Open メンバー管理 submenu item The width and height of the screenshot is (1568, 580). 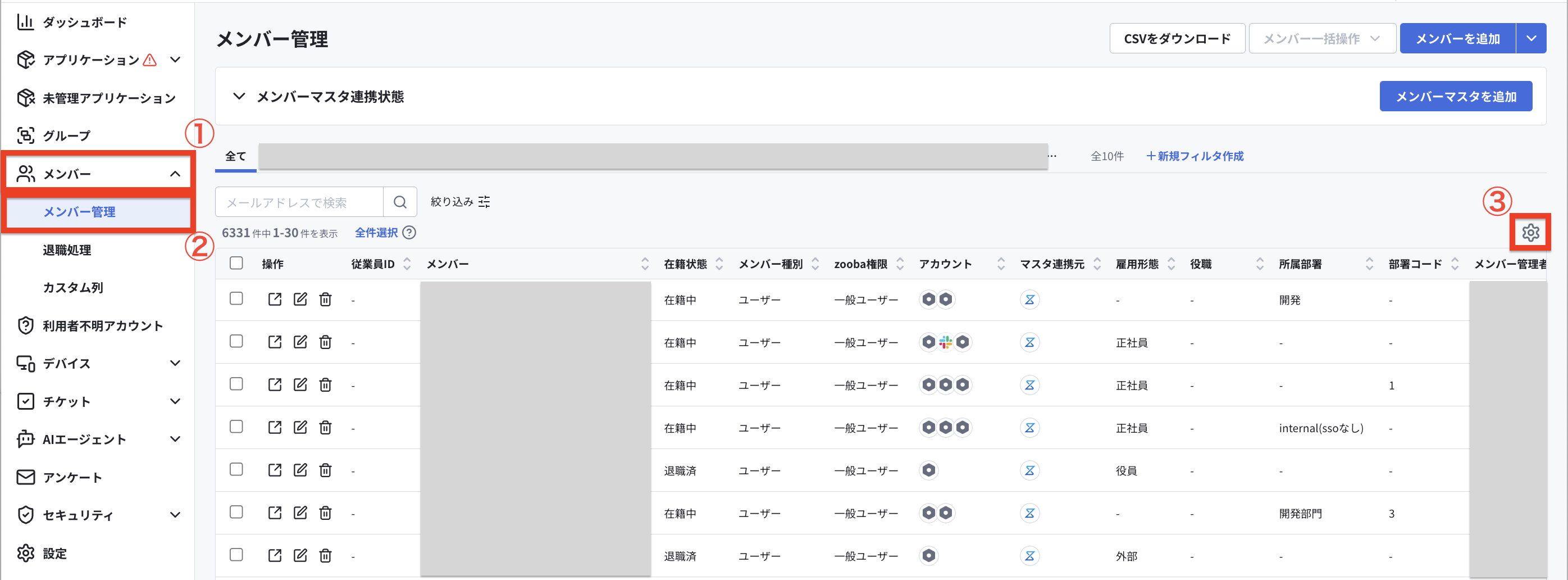click(x=79, y=212)
